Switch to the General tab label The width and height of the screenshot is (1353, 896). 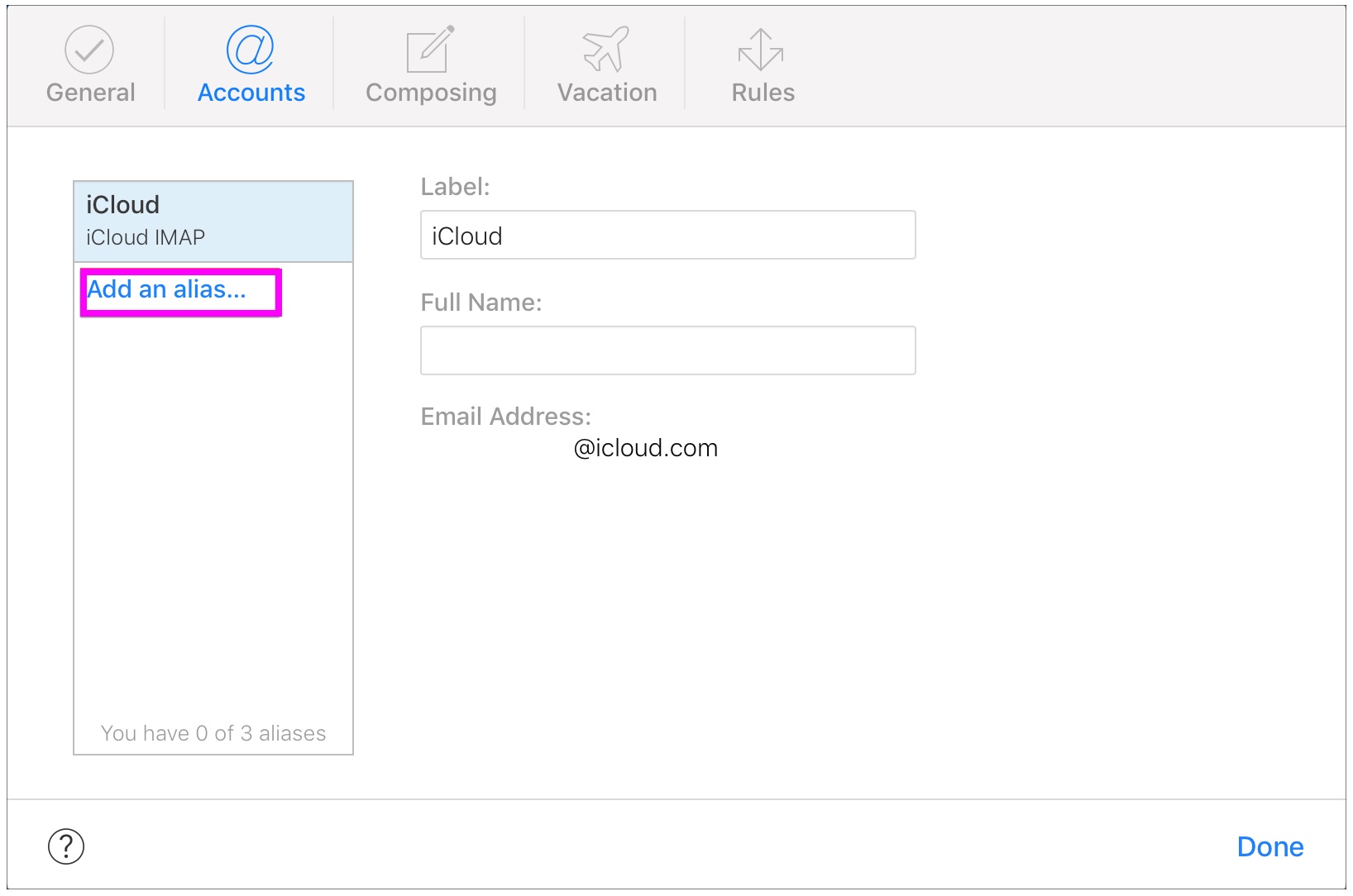[x=90, y=93]
